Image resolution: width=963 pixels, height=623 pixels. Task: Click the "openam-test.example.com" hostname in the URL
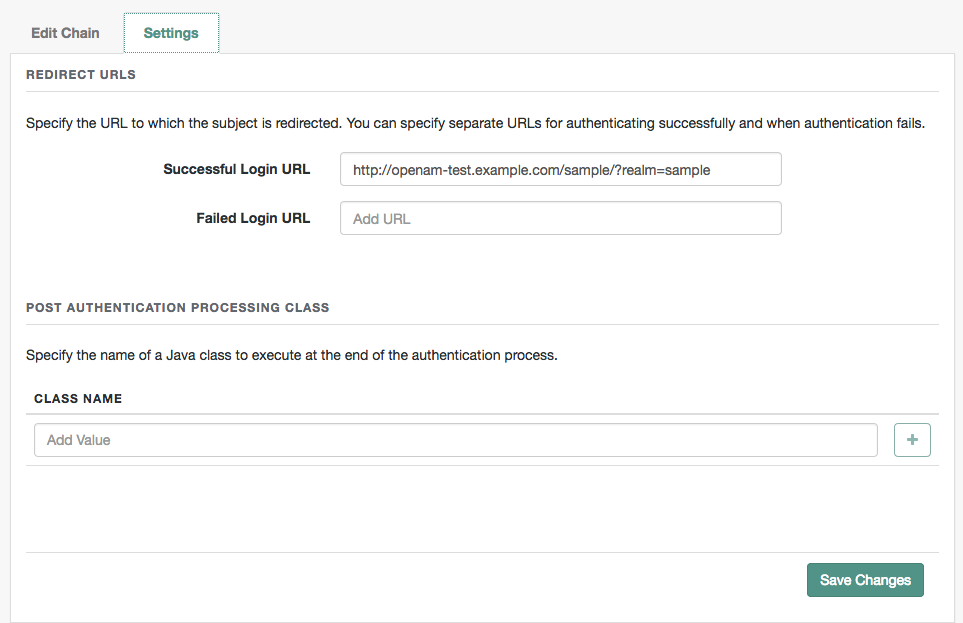[466, 170]
